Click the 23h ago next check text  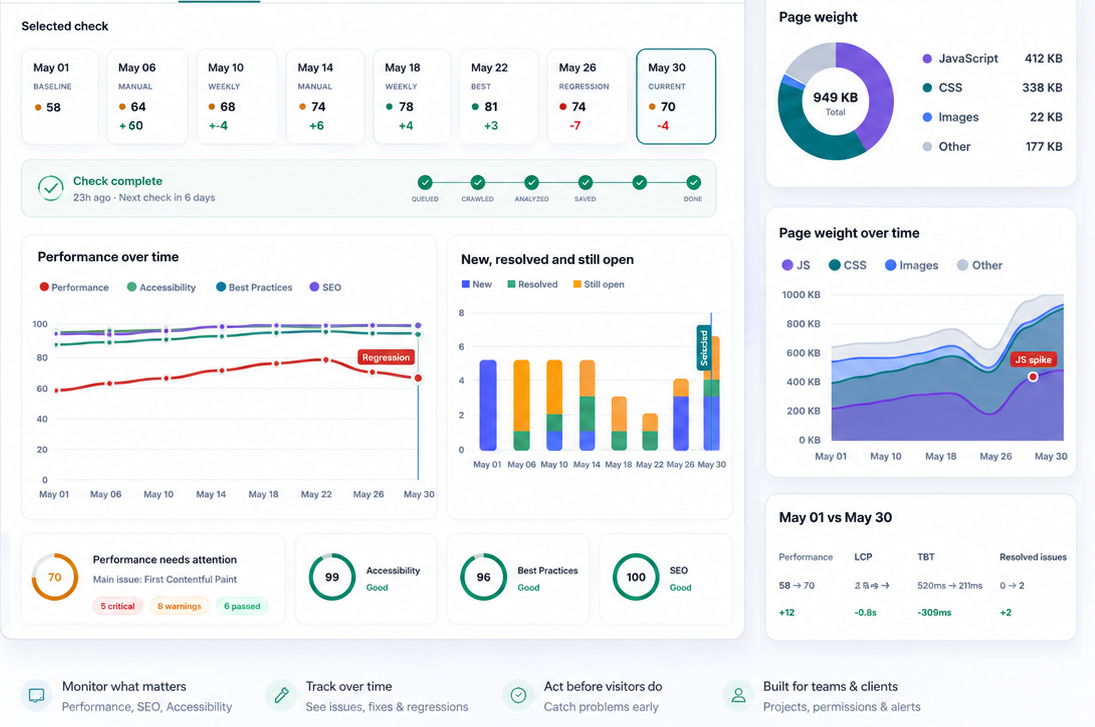point(144,198)
